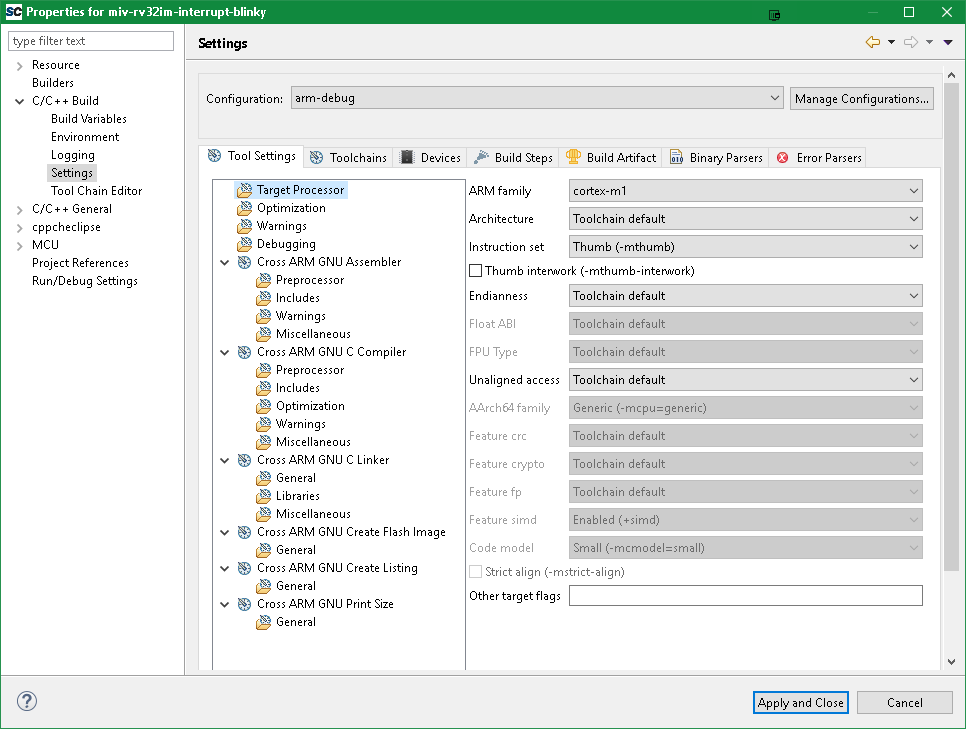
Task: Click the Cross ARM GNU Create Flash Image icon
Action: 245,532
